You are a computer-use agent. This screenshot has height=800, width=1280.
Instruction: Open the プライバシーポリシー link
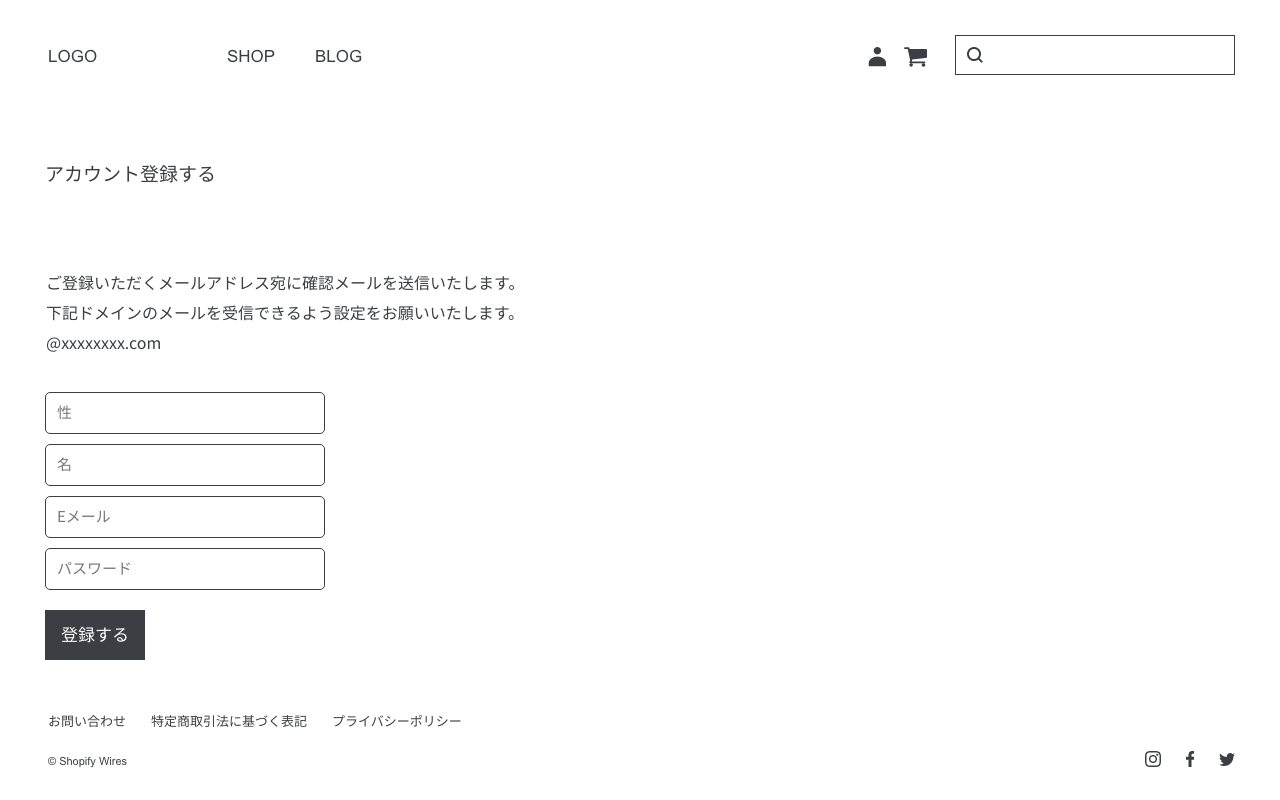[397, 721]
